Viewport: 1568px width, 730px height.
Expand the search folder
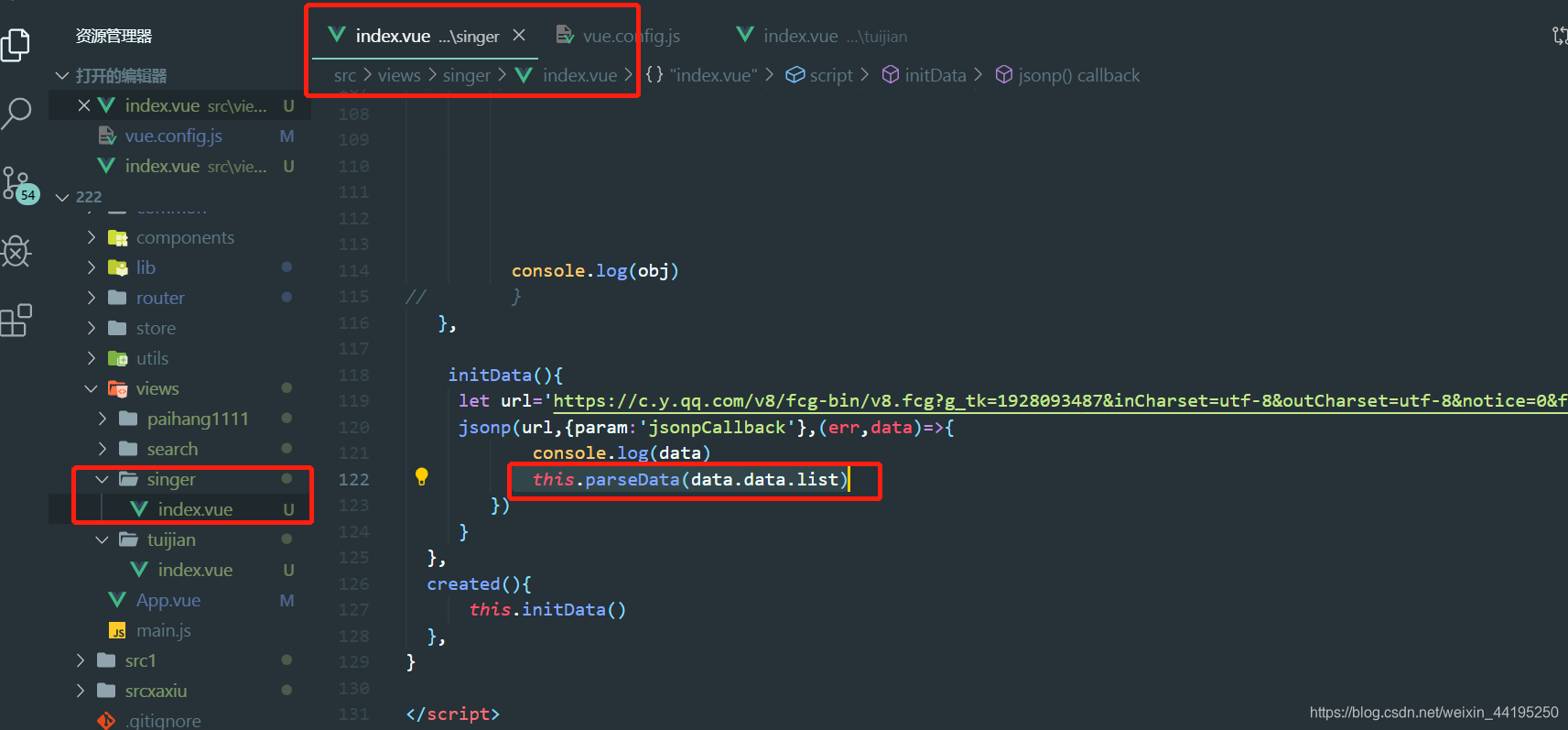point(102,449)
